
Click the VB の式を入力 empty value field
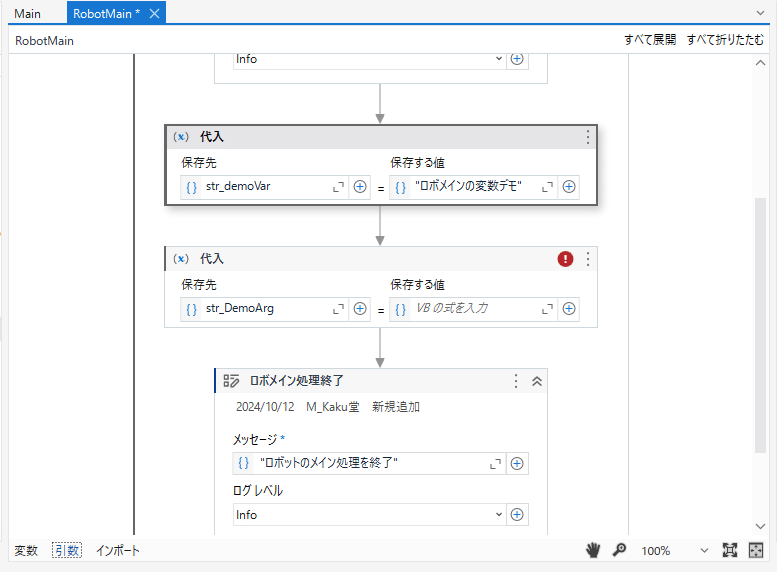coord(475,308)
